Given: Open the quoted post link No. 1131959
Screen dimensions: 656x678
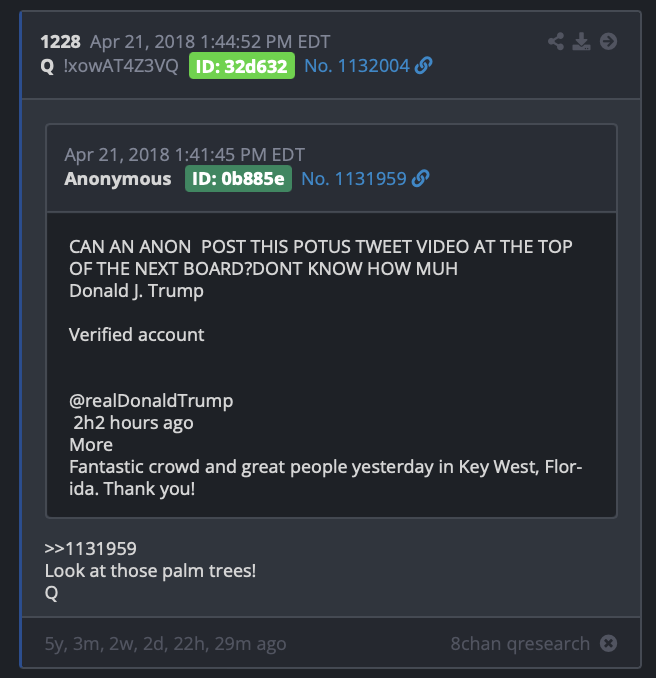Looking at the screenshot, I should click(354, 179).
